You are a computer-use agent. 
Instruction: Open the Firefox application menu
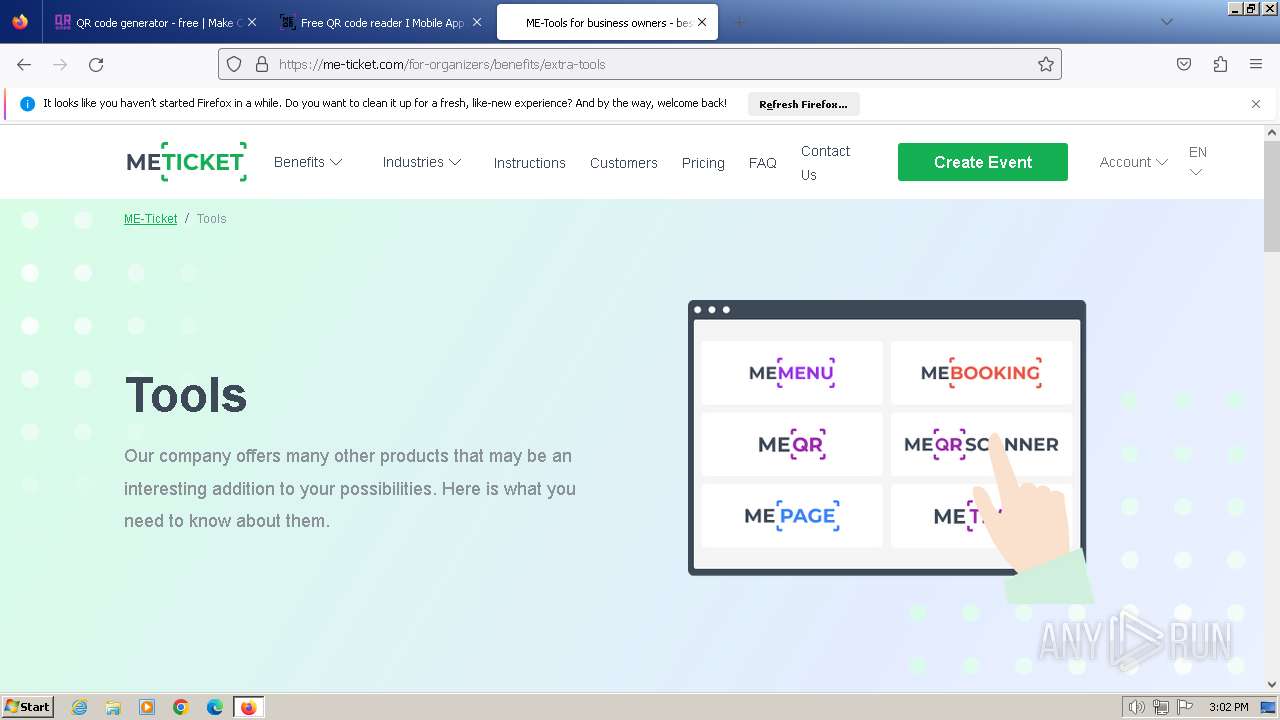pyautogui.click(x=1256, y=64)
